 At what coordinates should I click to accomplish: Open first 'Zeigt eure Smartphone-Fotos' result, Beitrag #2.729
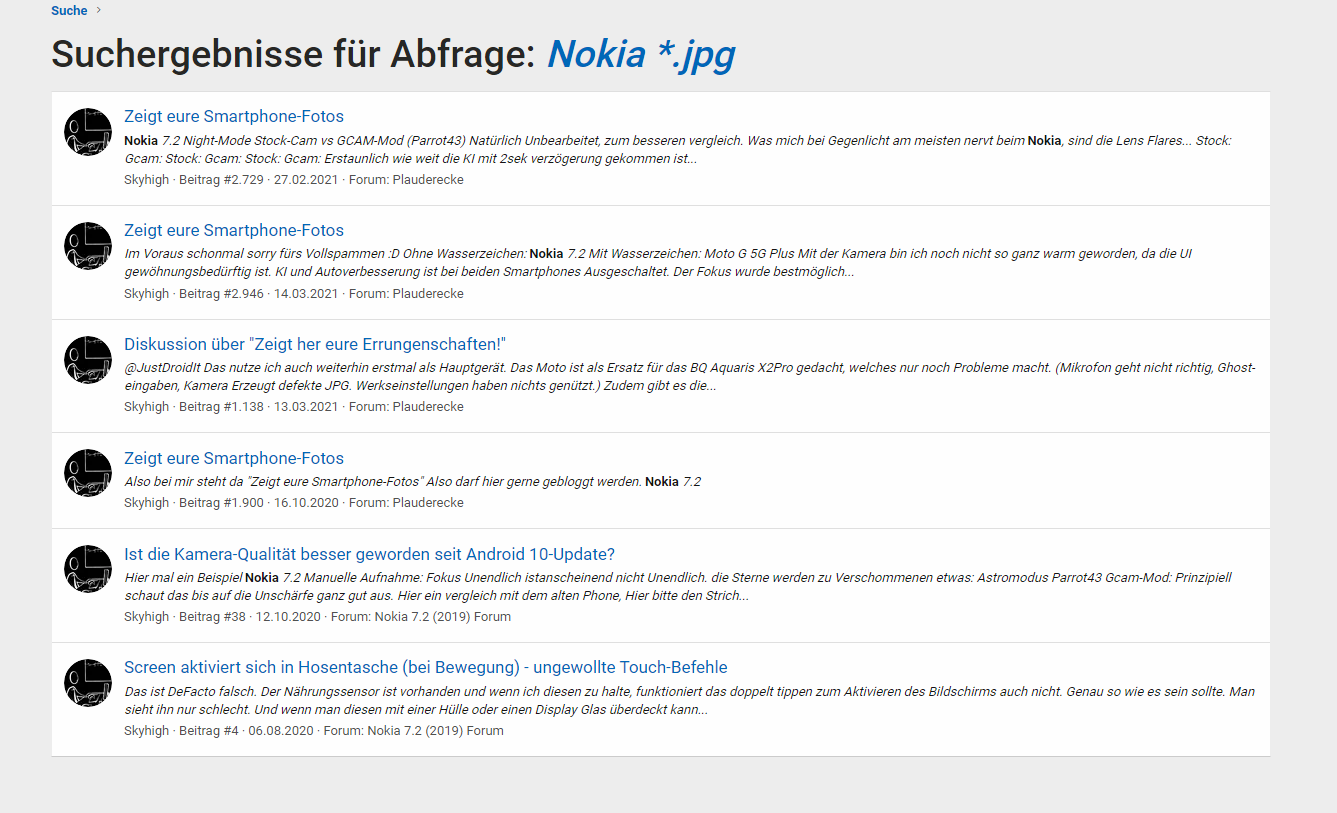tap(234, 116)
